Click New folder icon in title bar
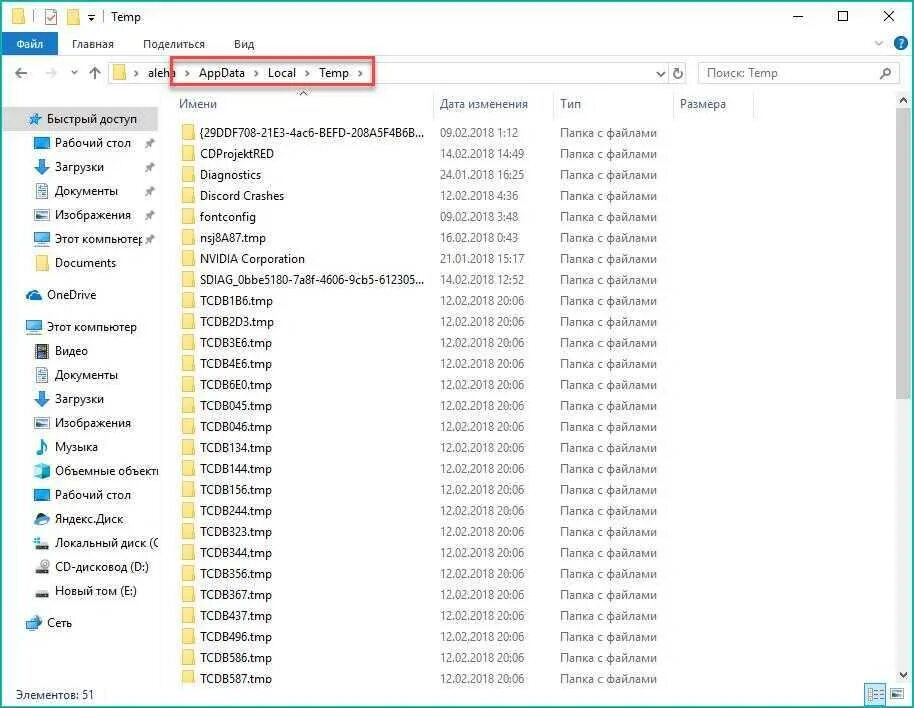Screen dimensions: 914x708 click(x=73, y=17)
